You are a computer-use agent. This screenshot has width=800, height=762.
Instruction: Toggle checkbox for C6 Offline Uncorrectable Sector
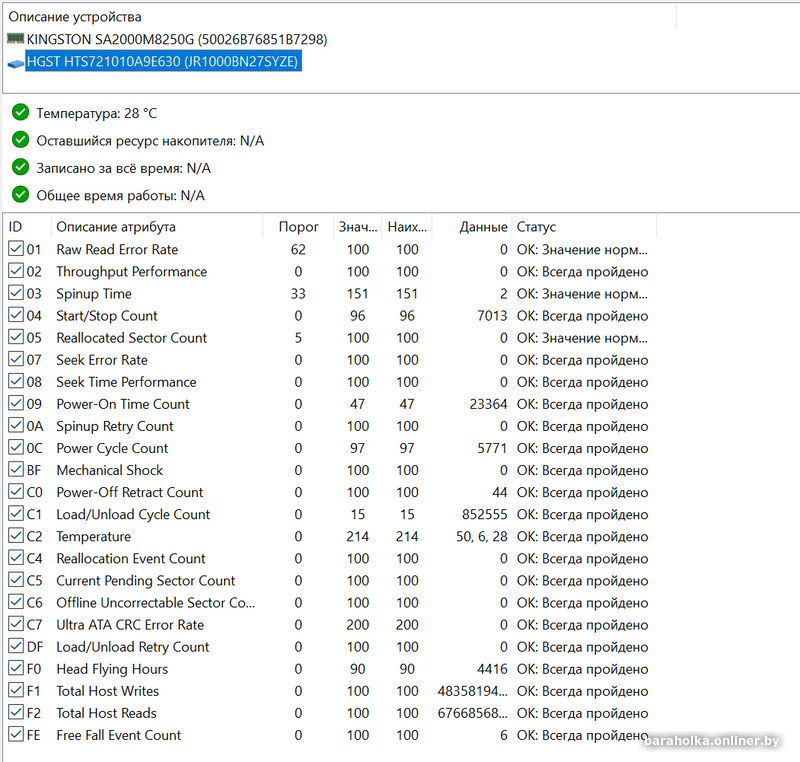(16, 602)
